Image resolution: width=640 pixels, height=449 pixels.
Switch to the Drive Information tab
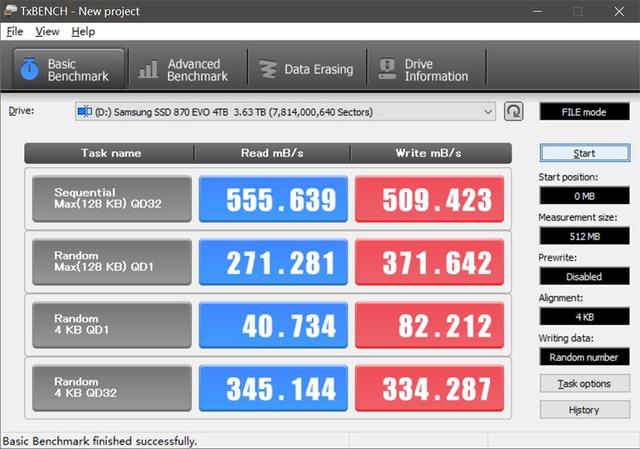click(427, 69)
